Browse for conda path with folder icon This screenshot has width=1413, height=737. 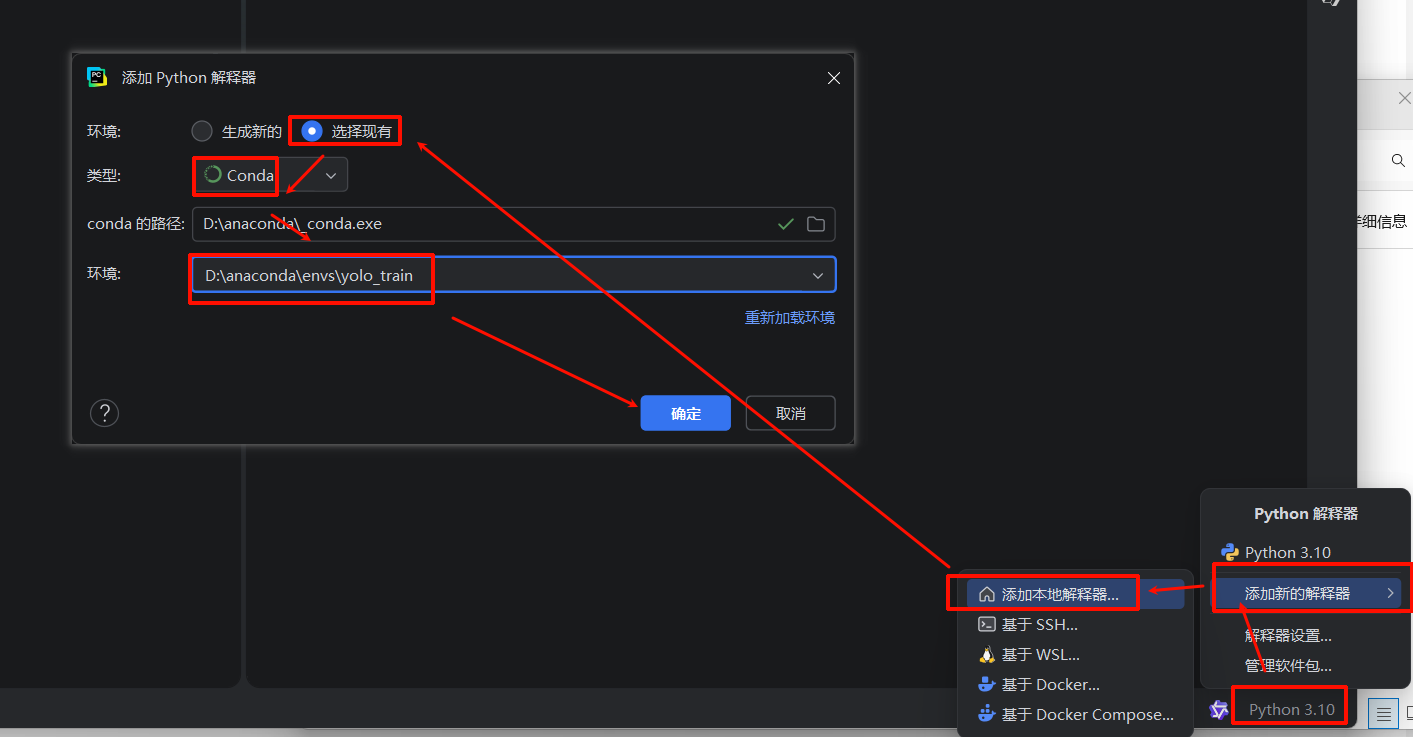click(816, 224)
